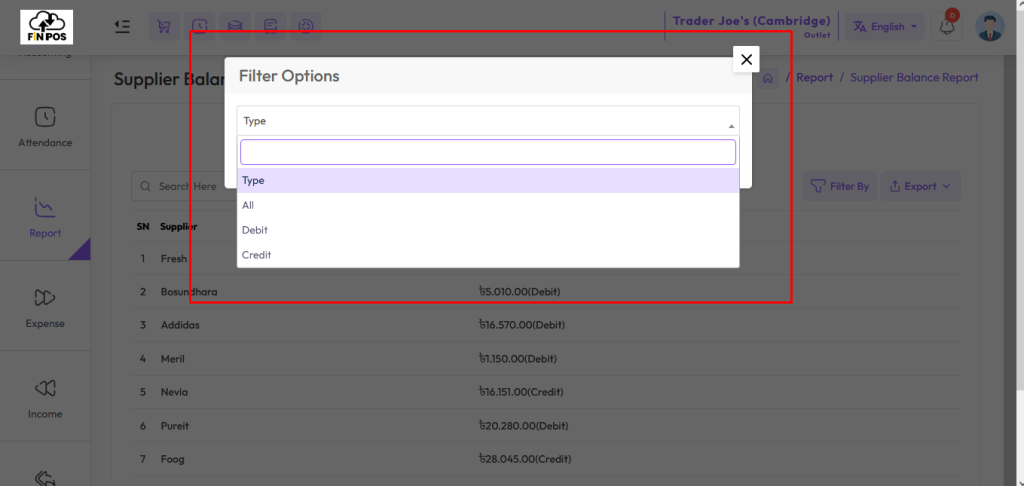Open the English language dropdown

click(x=885, y=27)
